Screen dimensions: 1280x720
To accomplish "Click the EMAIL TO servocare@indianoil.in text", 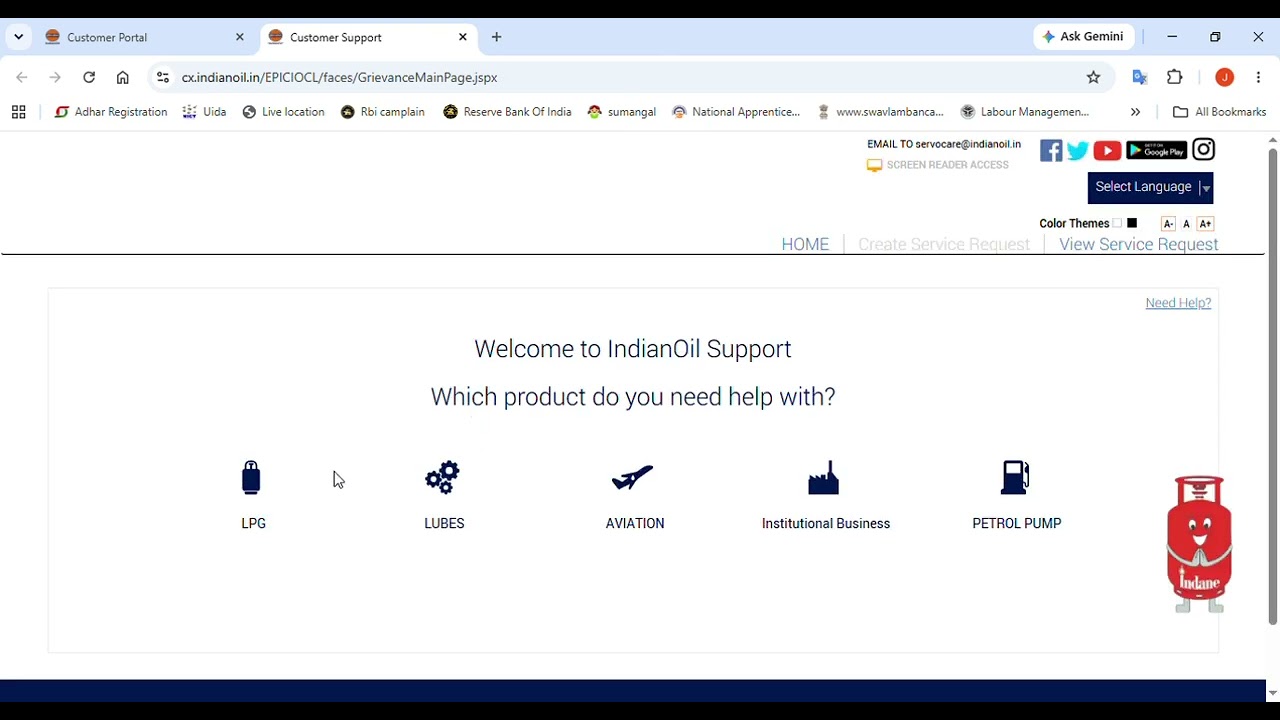I will 944,144.
